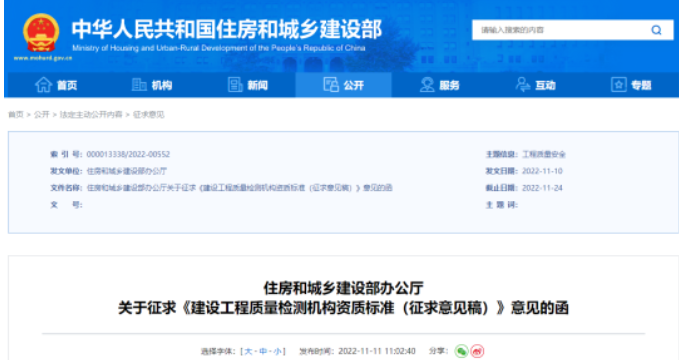Viewport: 679px width, 360px height.
Task: Click the national emblem logo
Action: 41,33
